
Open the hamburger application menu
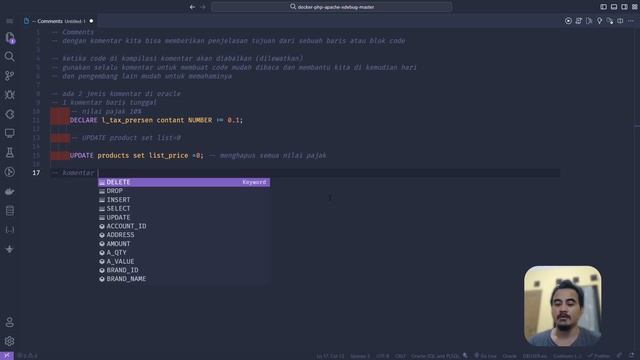10,21
